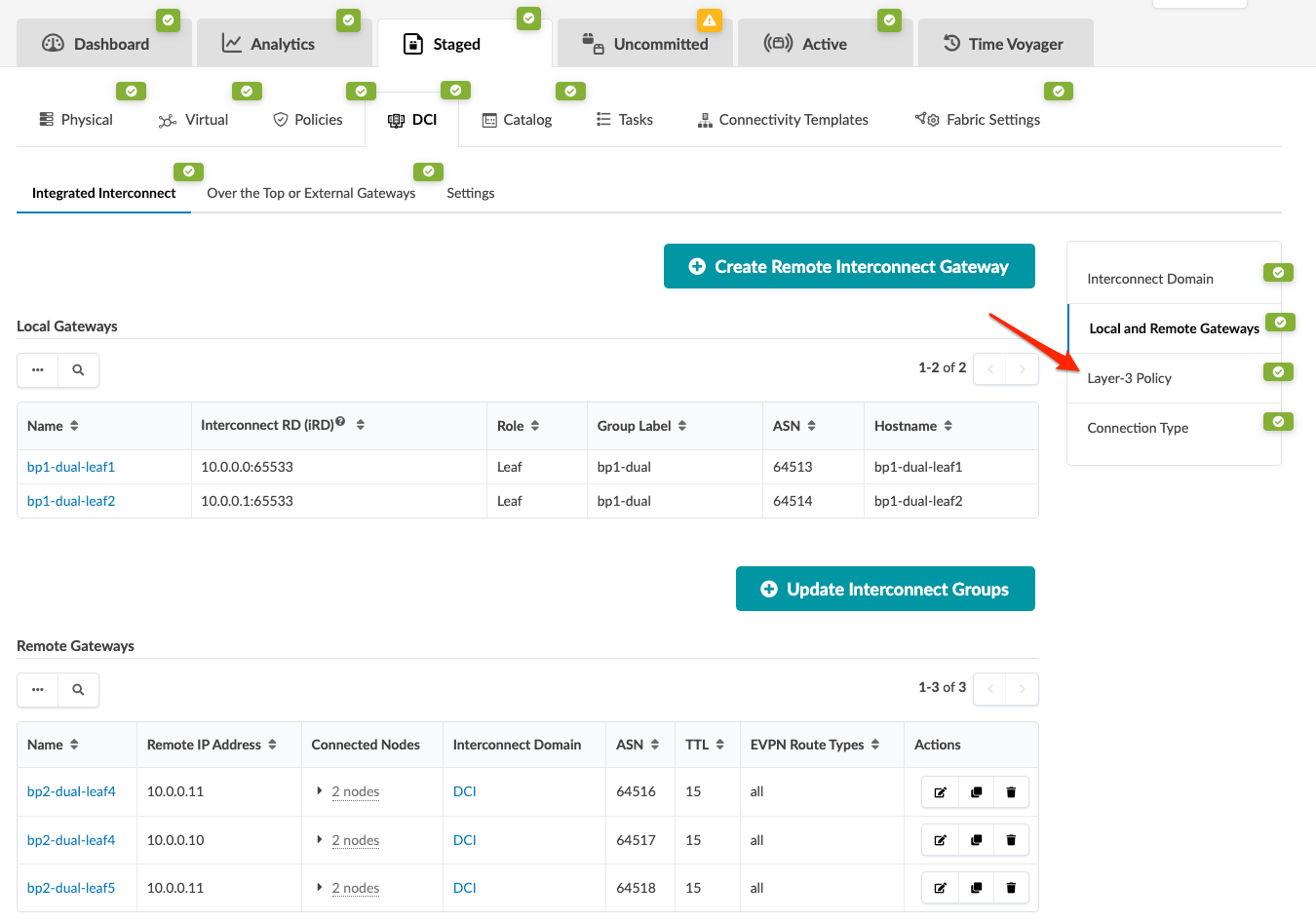Open bp1-dual-leaf1 local gateway link
Screen dimensions: 1316x922
click(x=71, y=467)
